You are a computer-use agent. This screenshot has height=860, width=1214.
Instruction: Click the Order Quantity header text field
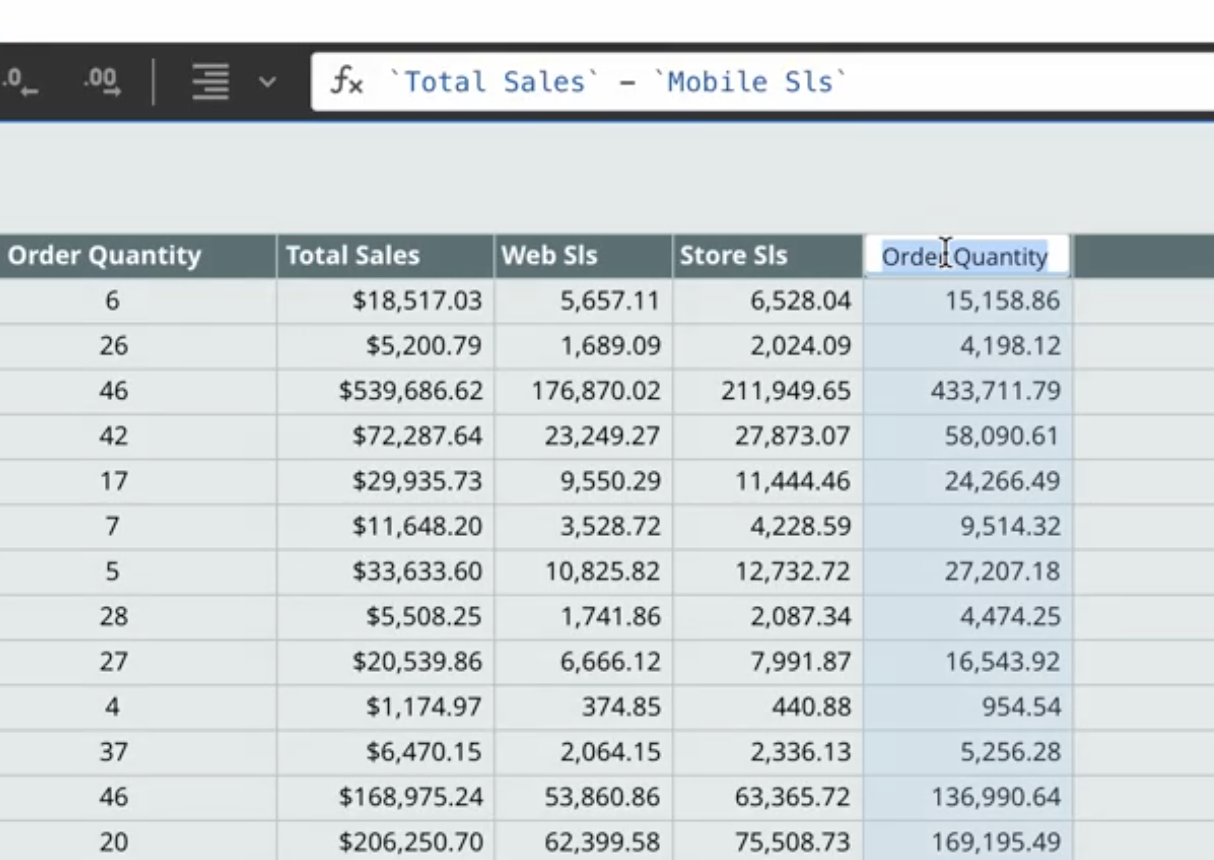966,256
